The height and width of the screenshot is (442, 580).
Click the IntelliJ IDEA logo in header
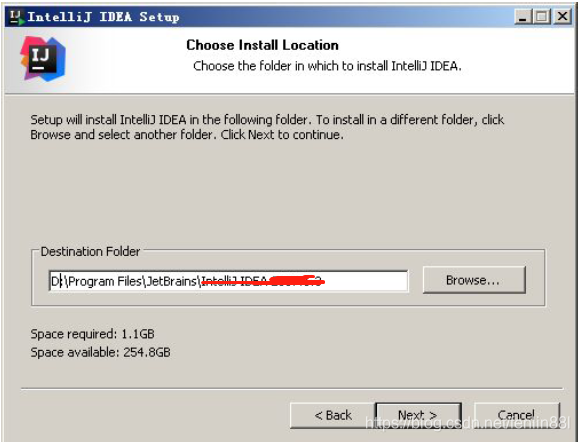tap(43, 59)
